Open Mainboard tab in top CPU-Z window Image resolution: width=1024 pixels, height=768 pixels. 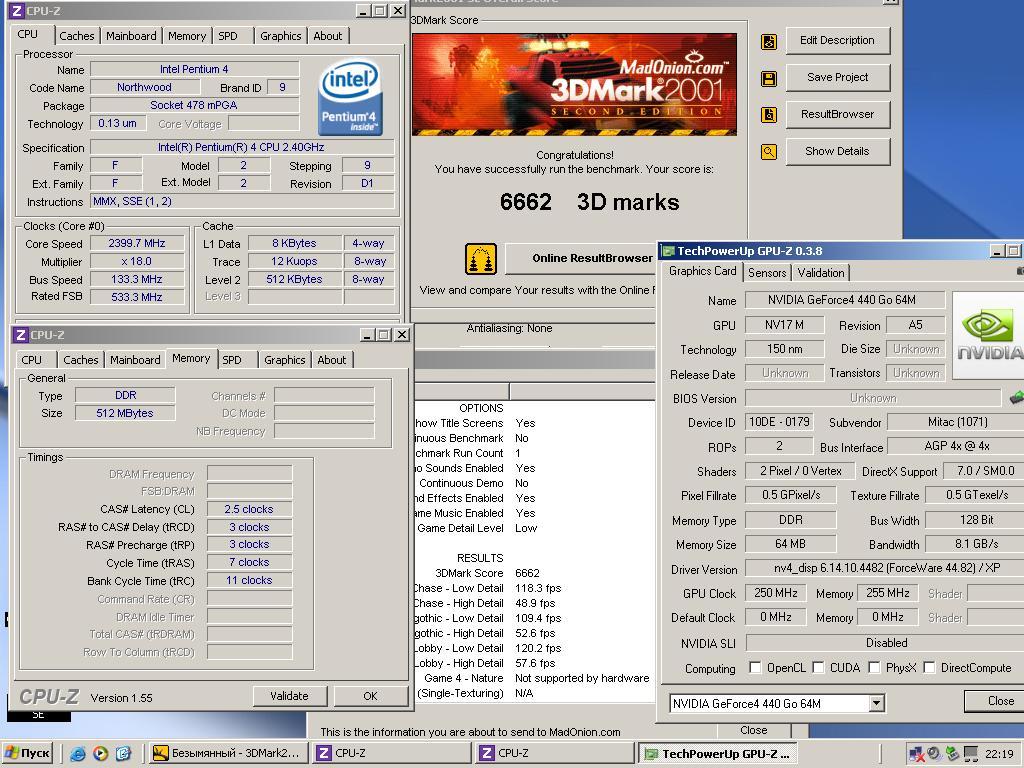(131, 36)
